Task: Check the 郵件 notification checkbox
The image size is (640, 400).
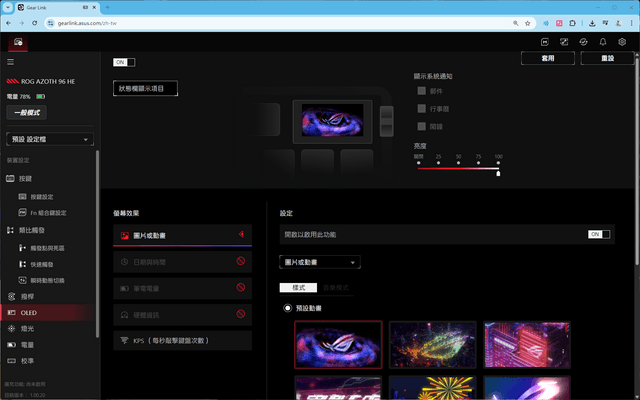Action: click(422, 91)
